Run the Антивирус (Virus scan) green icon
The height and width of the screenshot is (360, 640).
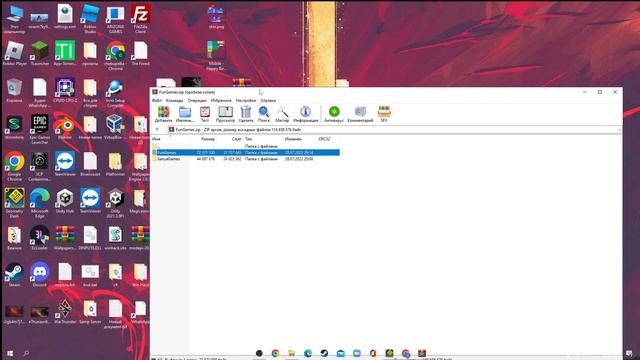coord(334,114)
